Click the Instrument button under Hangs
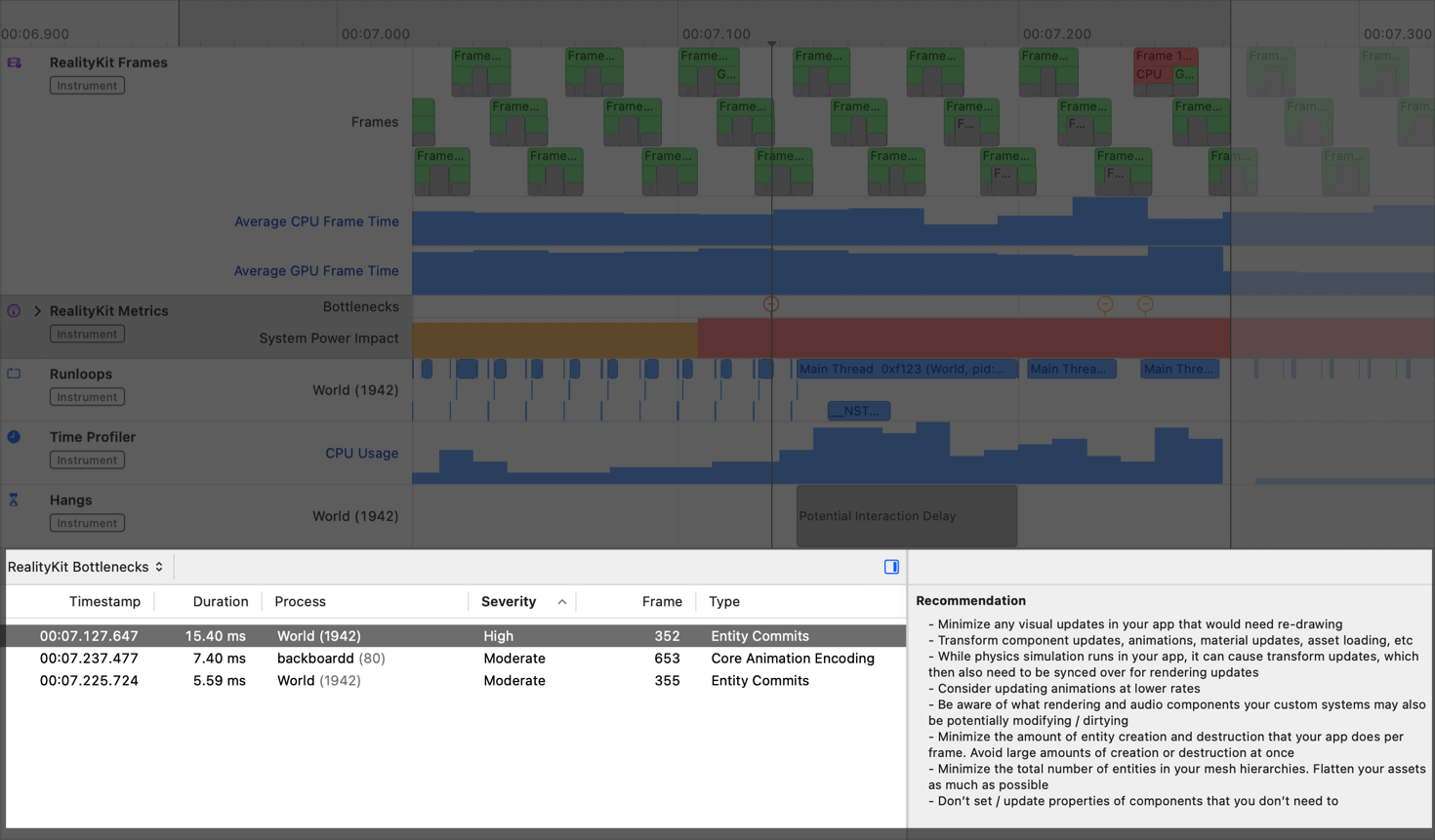1435x840 pixels. (x=86, y=522)
